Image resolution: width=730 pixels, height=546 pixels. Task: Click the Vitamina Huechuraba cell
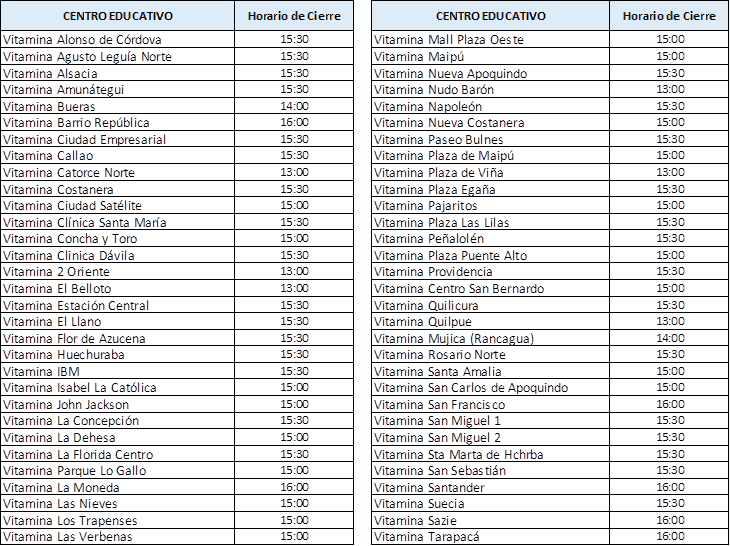click(117, 354)
